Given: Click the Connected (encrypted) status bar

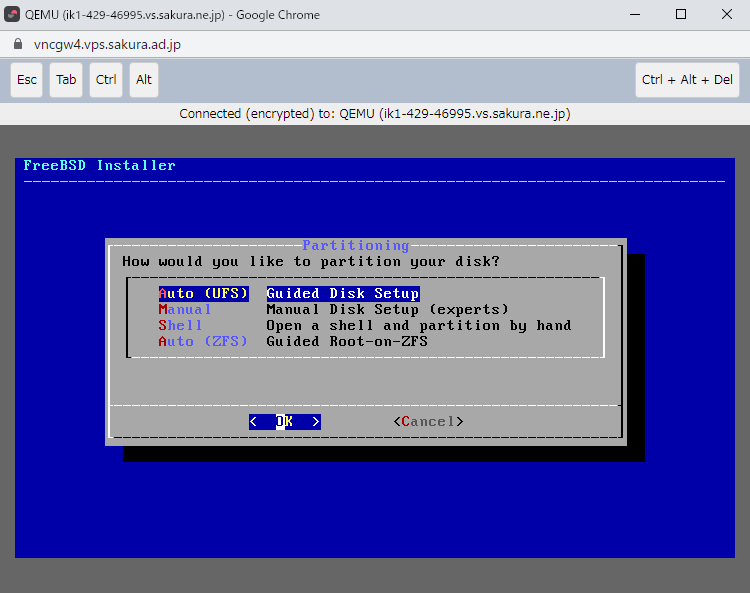Looking at the screenshot, I should tap(374, 114).
